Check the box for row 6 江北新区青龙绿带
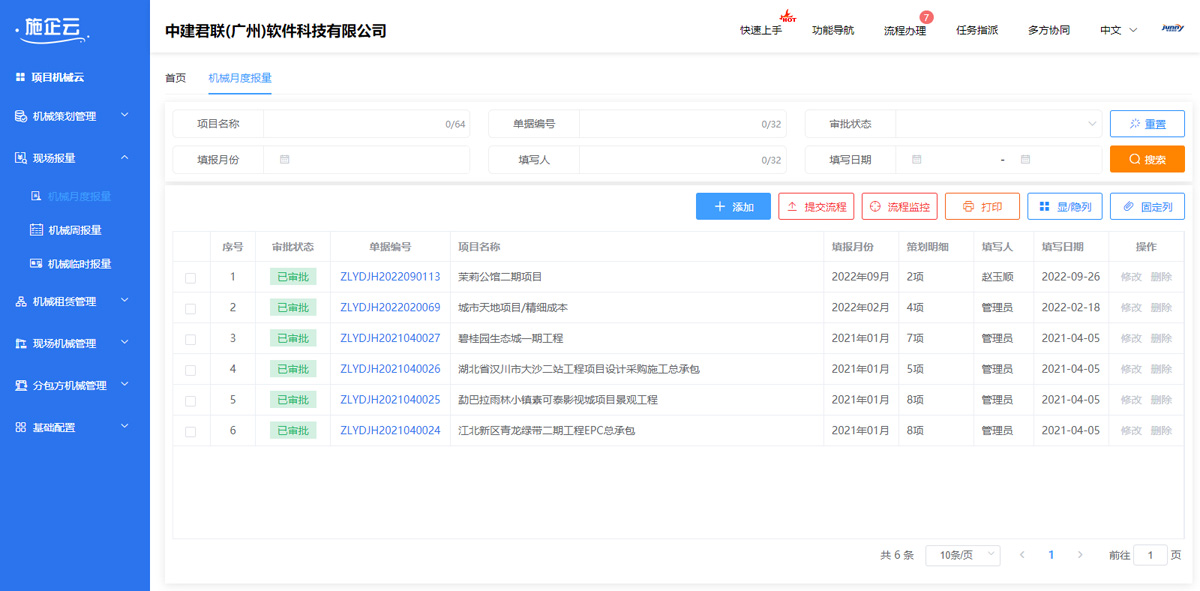1200x591 pixels. (x=190, y=432)
